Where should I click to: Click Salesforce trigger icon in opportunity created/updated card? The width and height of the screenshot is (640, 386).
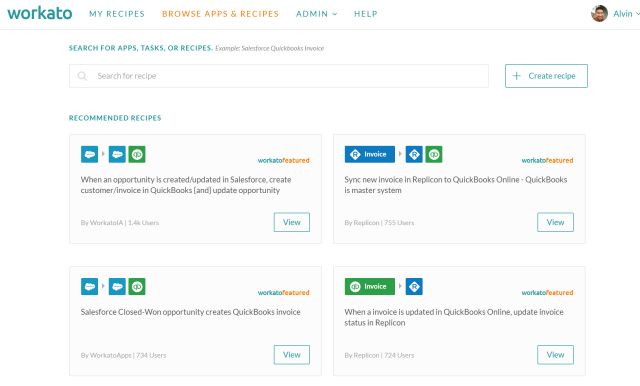[89, 154]
